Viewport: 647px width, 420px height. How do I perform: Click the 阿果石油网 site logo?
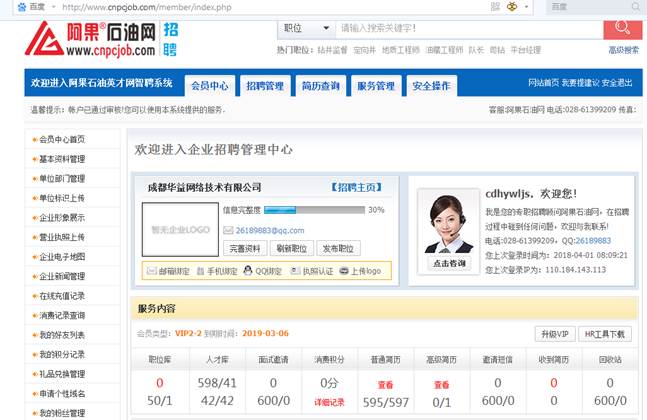click(x=91, y=38)
